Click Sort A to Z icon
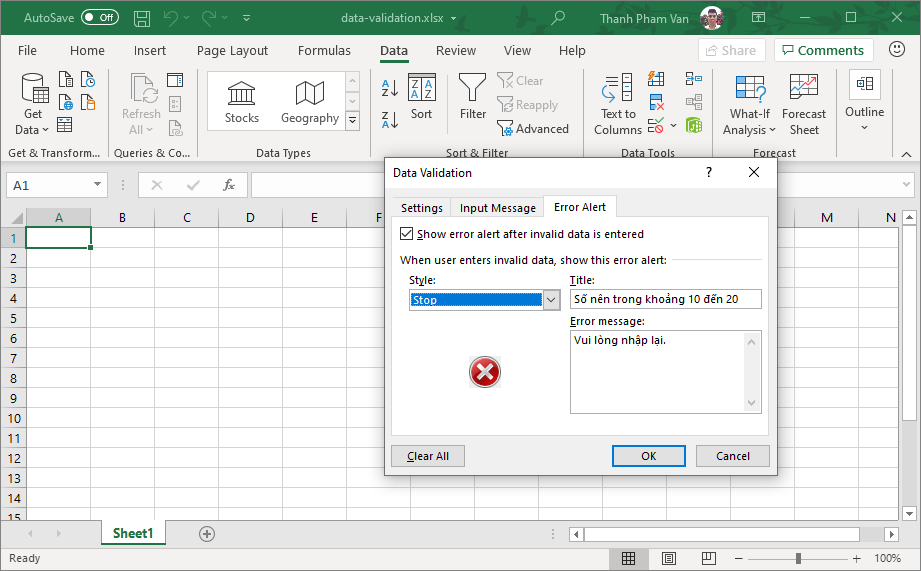The width and height of the screenshot is (921, 571). click(390, 88)
